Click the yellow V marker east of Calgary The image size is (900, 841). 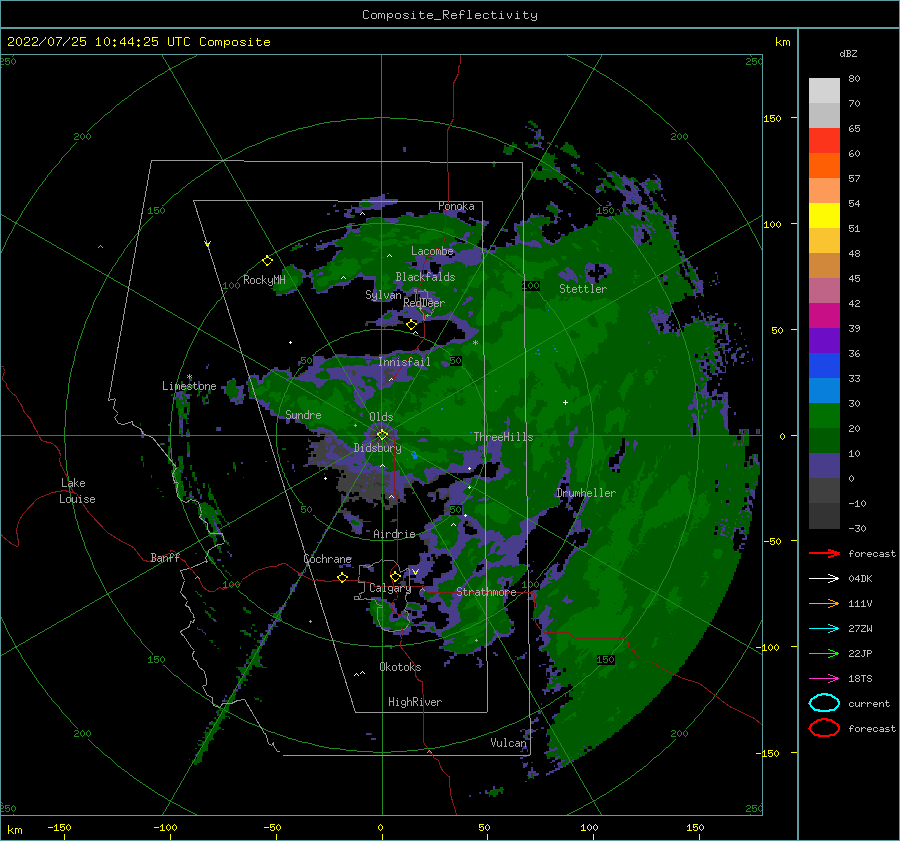[415, 572]
